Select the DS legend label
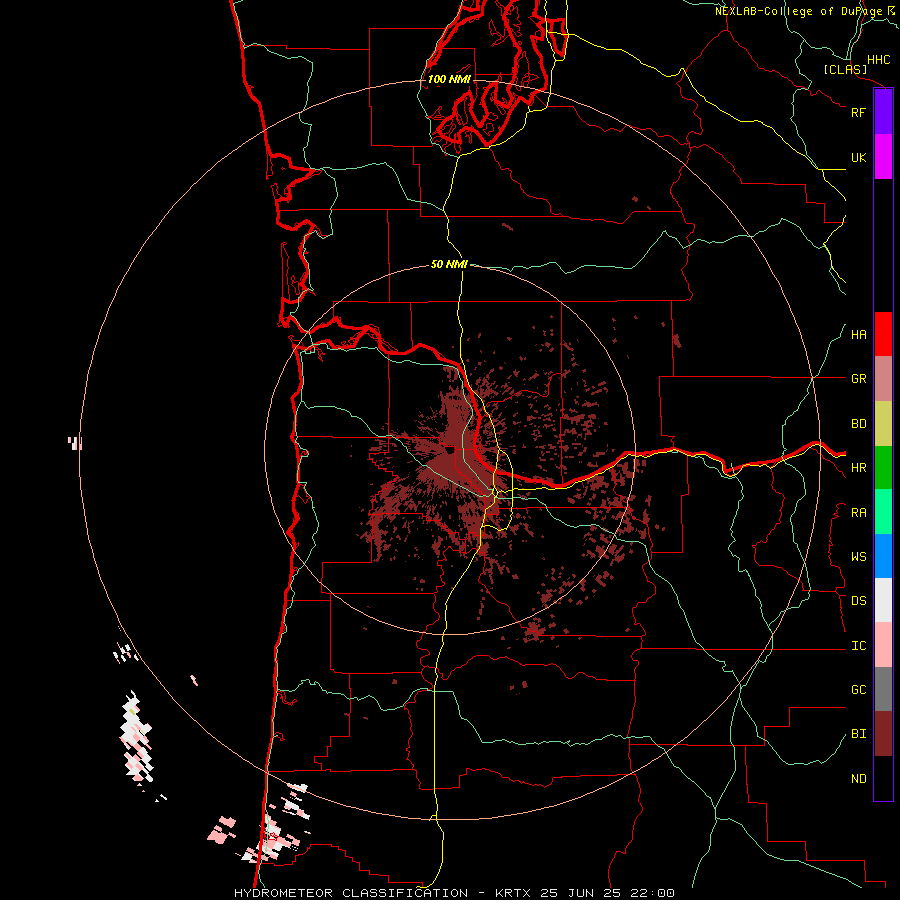900x900 pixels. tap(858, 601)
